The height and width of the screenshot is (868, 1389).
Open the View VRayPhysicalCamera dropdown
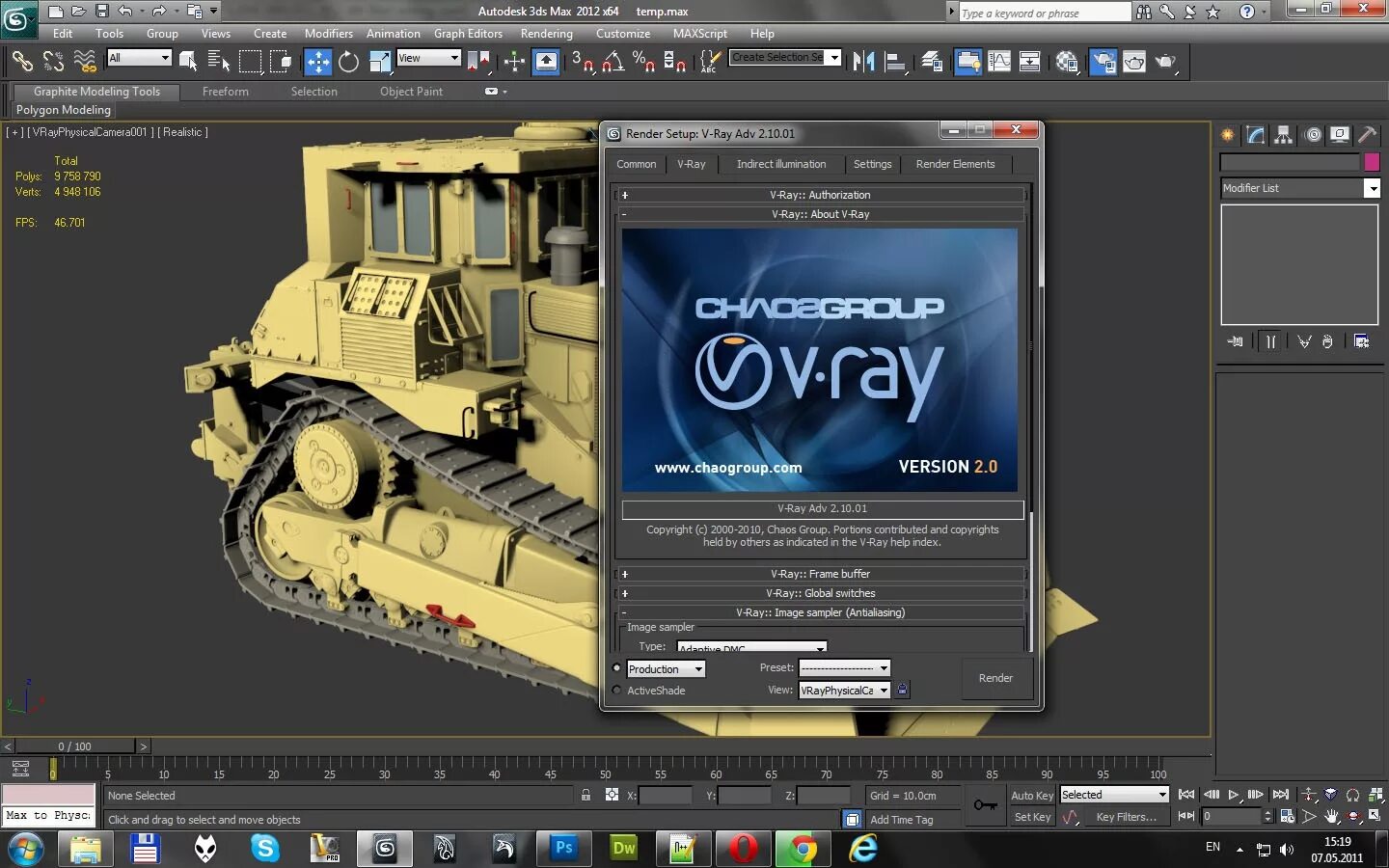click(x=844, y=690)
